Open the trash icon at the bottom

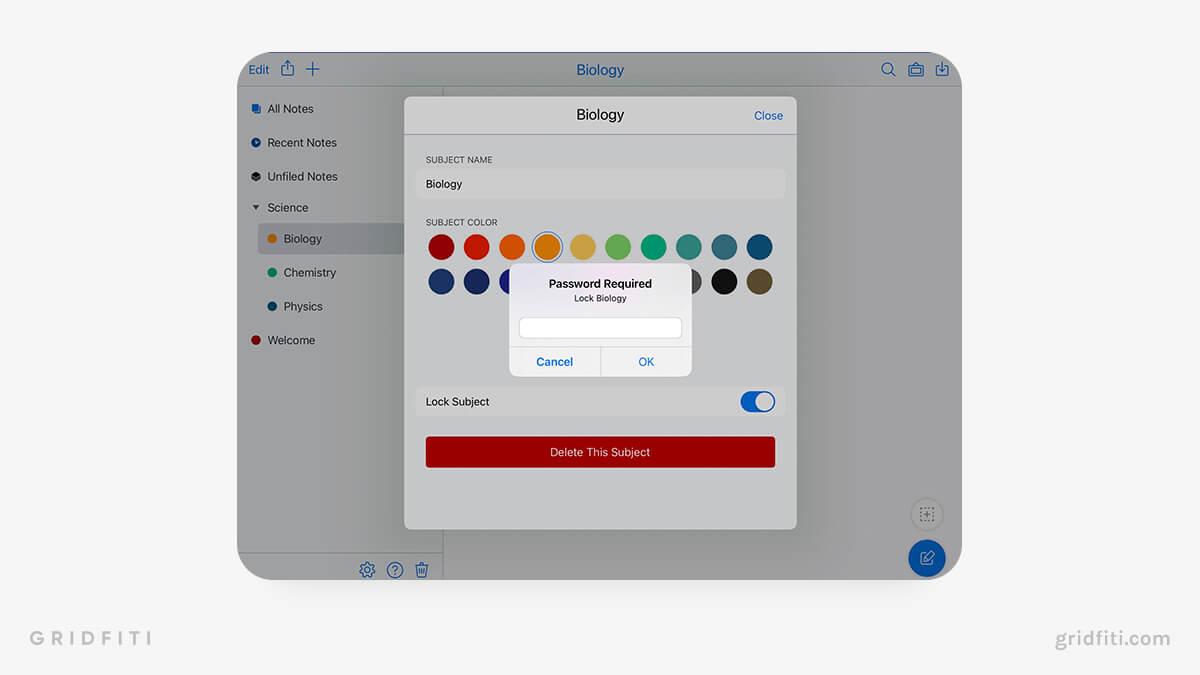(x=421, y=568)
